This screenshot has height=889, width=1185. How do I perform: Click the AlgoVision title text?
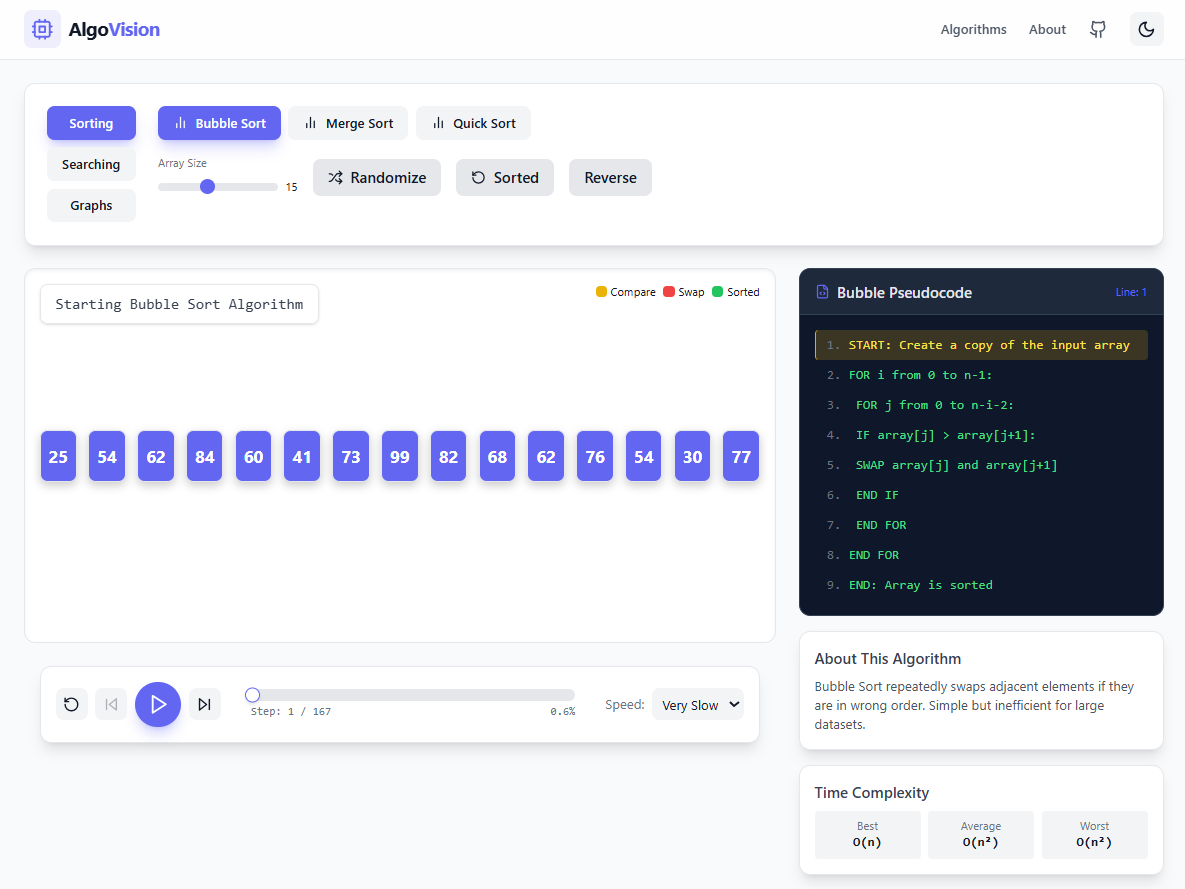(x=114, y=29)
